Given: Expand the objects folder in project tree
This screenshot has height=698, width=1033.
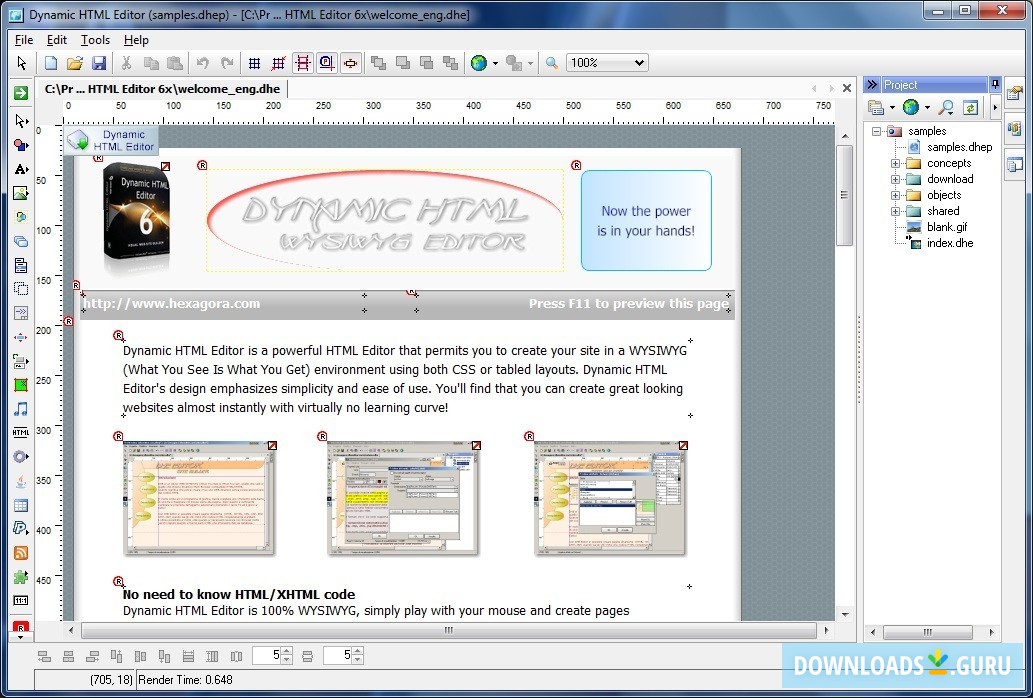Looking at the screenshot, I should coord(895,195).
